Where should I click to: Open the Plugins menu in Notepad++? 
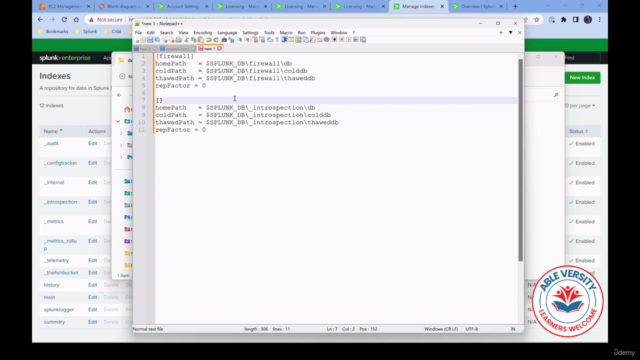(318, 33)
